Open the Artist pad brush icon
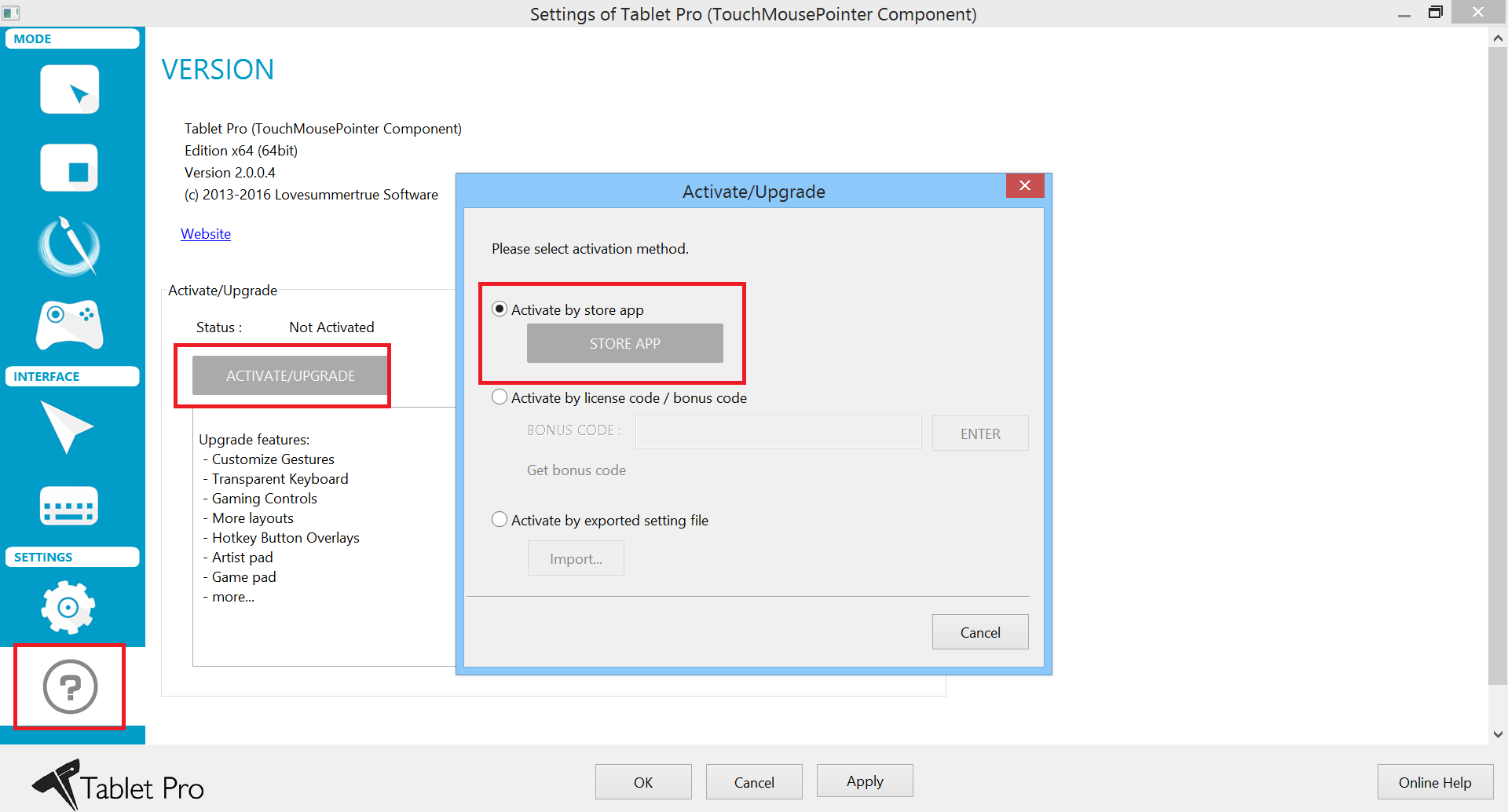This screenshot has height=812, width=1508. [70, 247]
